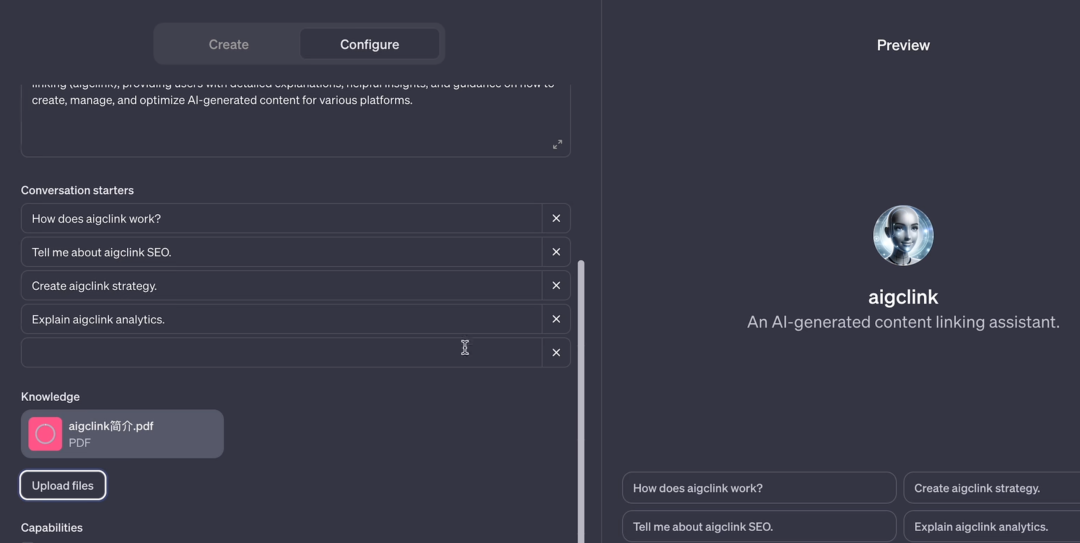1080x543 pixels.
Task: Click the 'aigclink' name in Preview
Action: (x=903, y=297)
